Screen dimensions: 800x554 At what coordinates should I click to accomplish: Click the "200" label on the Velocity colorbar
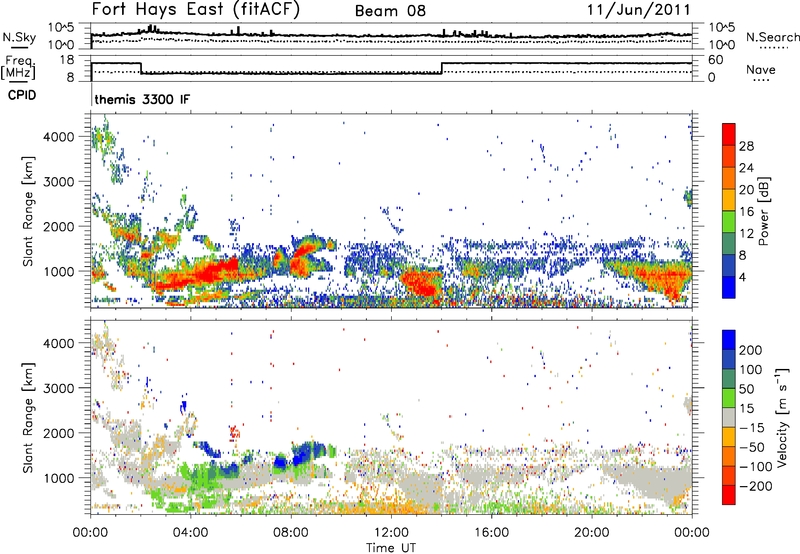[751, 350]
